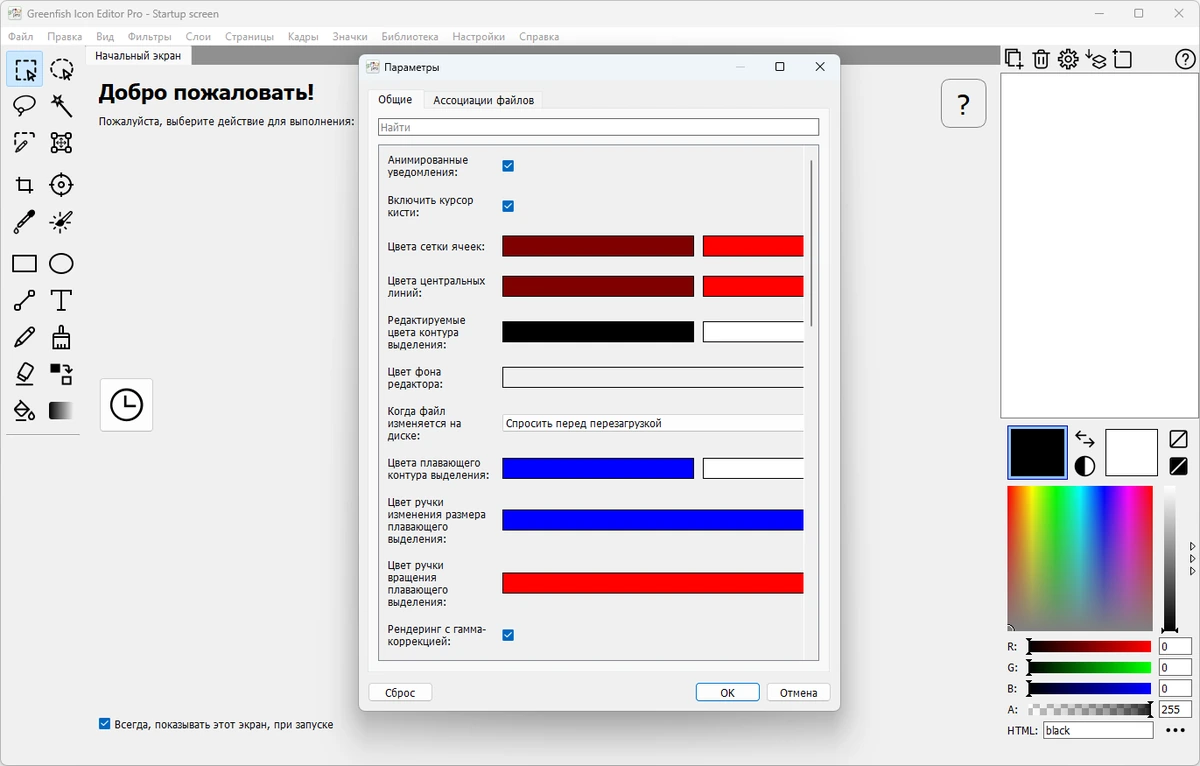Image resolution: width=1200 pixels, height=766 pixels.
Task: Click the trash delete layer icon
Action: [1041, 59]
